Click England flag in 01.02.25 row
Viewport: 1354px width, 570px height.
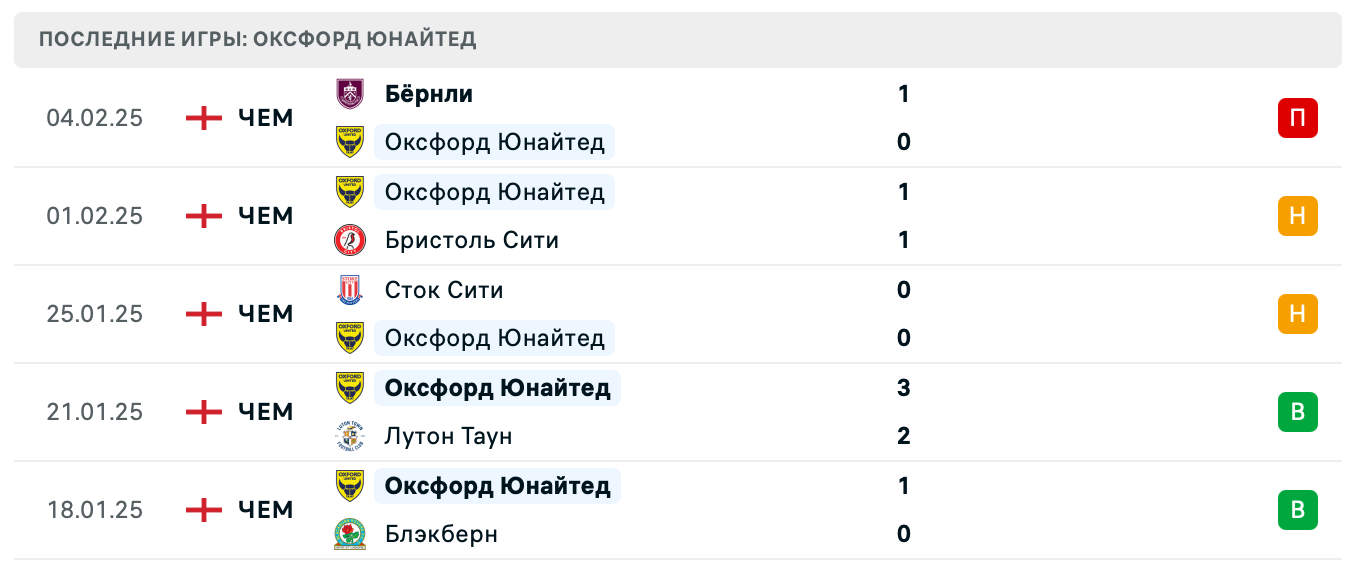tap(204, 216)
